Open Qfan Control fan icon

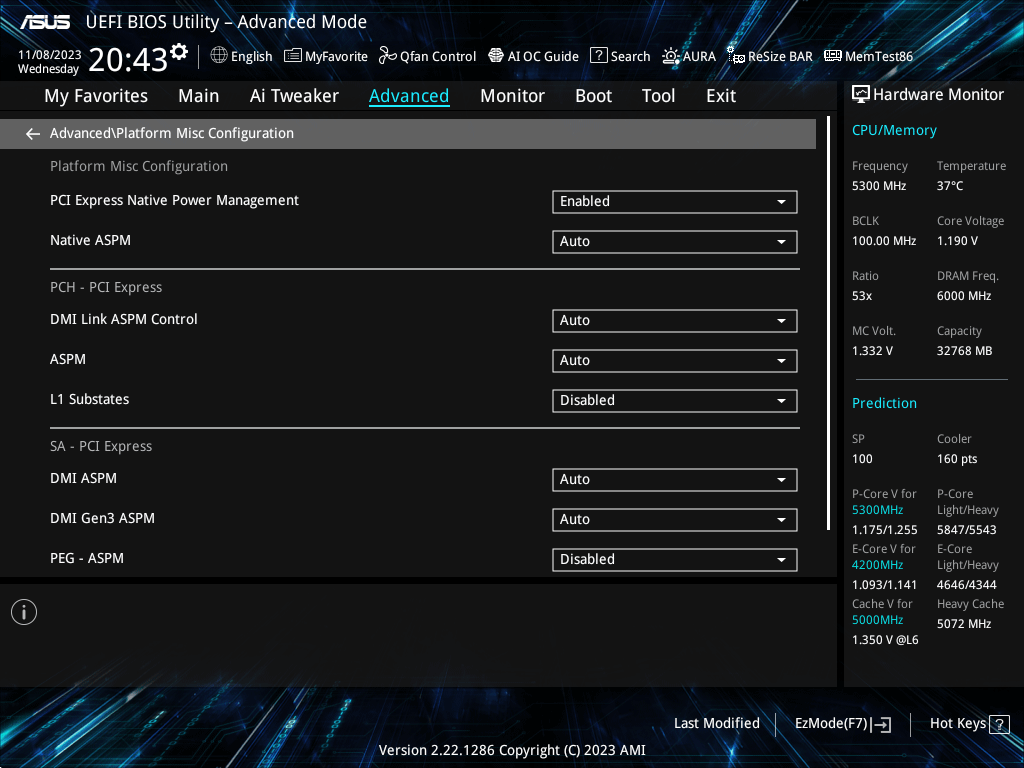pos(387,56)
